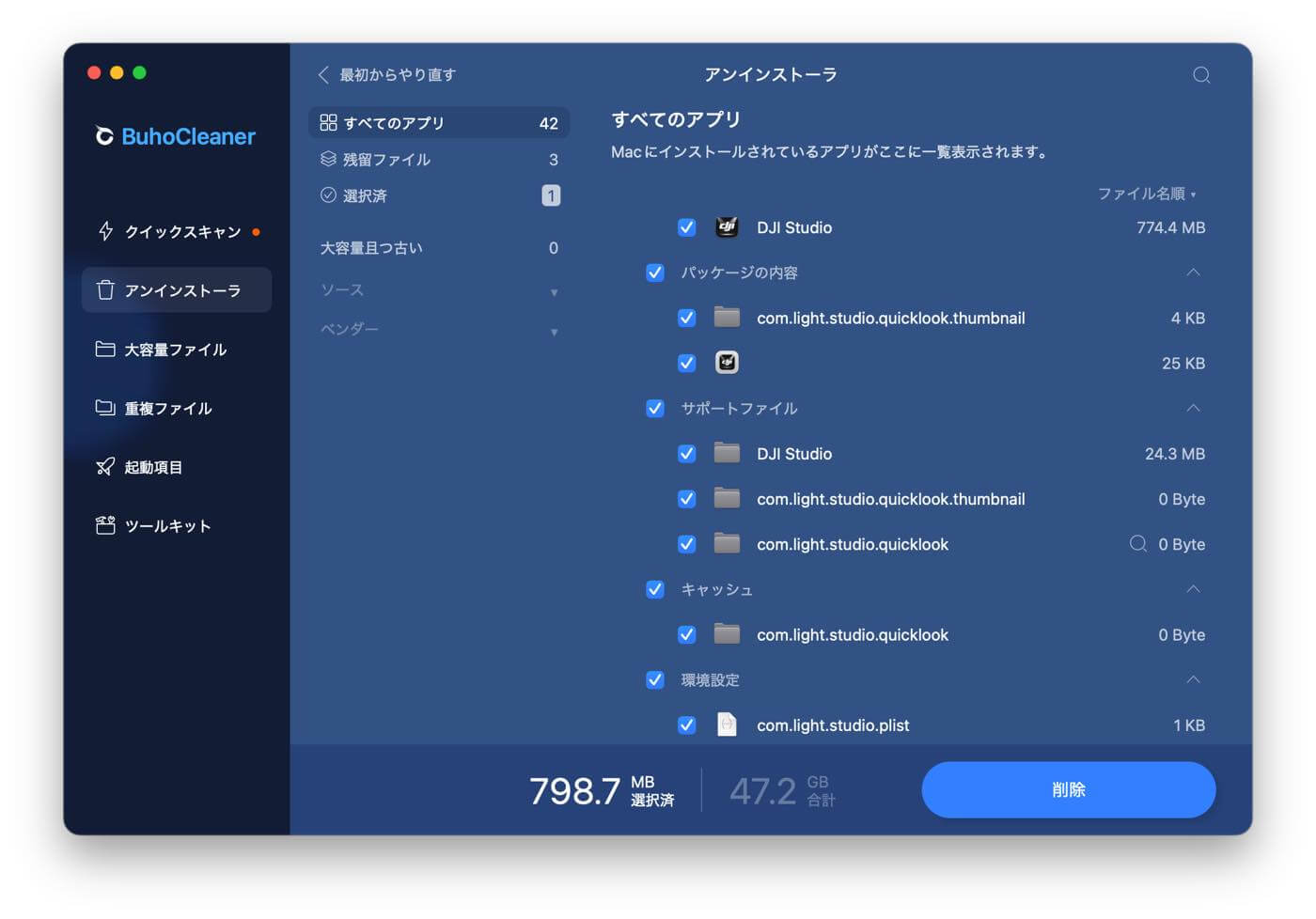This screenshot has height=919, width=1316.
Task: Collapse the サポートファイル section chevron
Action: tap(1192, 408)
